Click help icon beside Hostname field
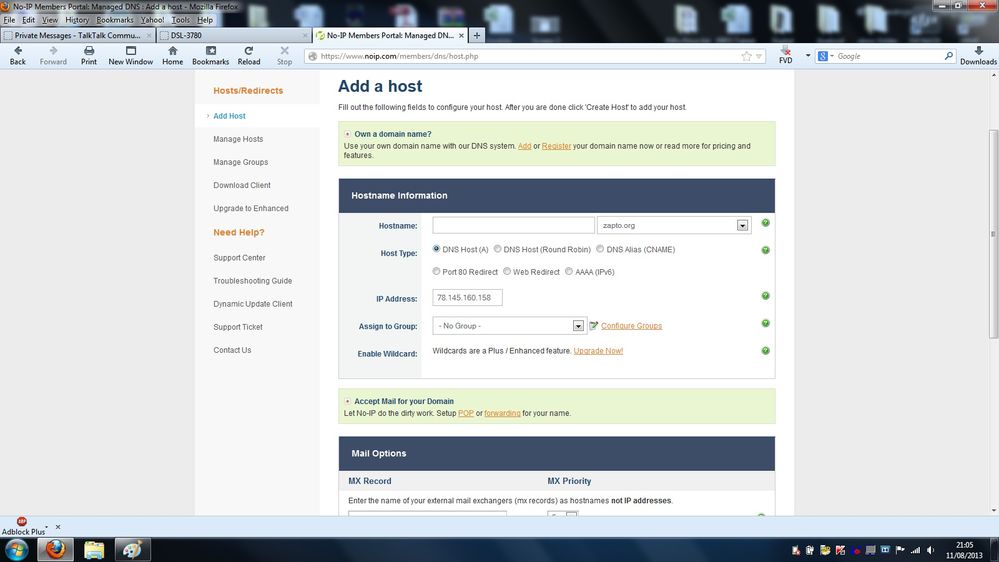Image resolution: width=999 pixels, height=562 pixels. (x=765, y=223)
